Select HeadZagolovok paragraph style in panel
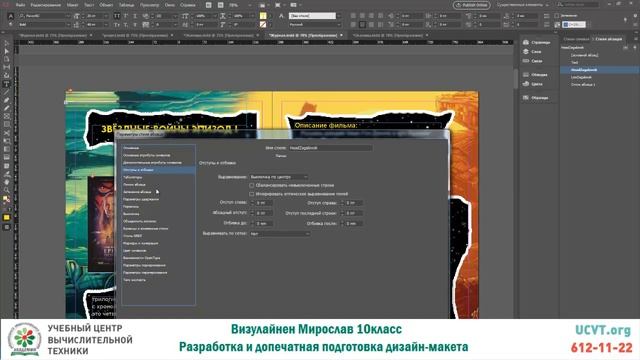 [x=599, y=70]
